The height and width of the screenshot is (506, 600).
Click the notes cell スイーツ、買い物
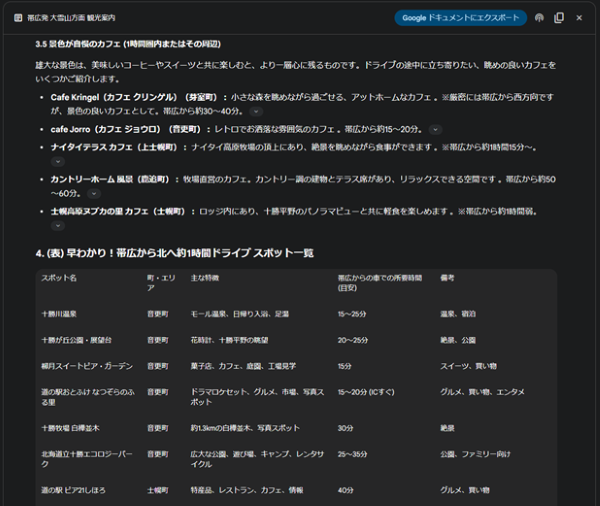click(x=468, y=366)
